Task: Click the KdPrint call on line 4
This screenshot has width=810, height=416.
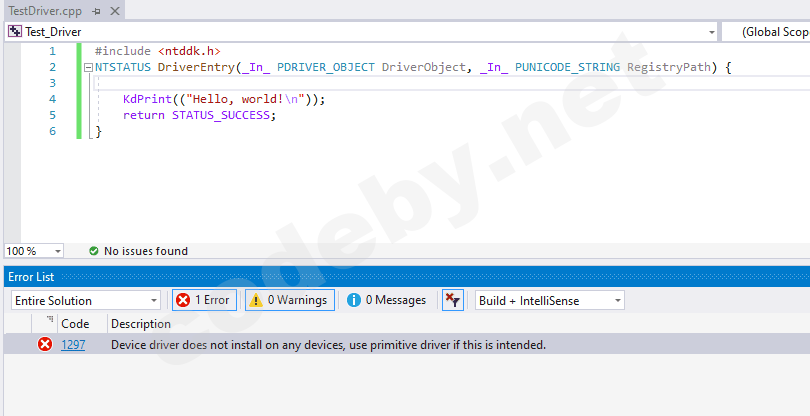Action: click(x=147, y=99)
